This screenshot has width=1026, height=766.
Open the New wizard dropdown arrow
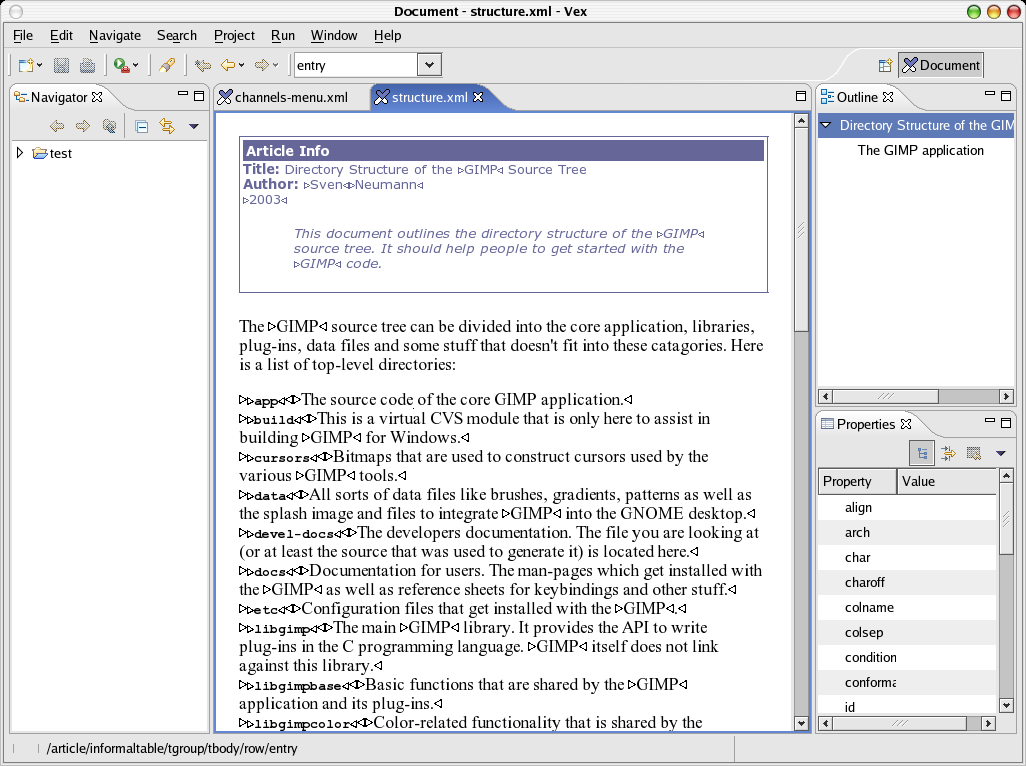(40, 65)
